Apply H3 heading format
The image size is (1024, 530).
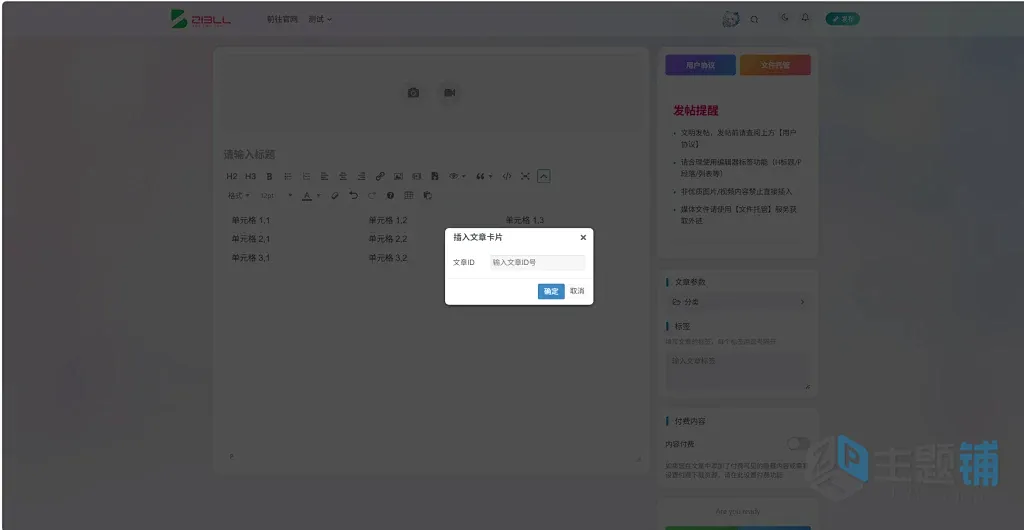click(251, 176)
